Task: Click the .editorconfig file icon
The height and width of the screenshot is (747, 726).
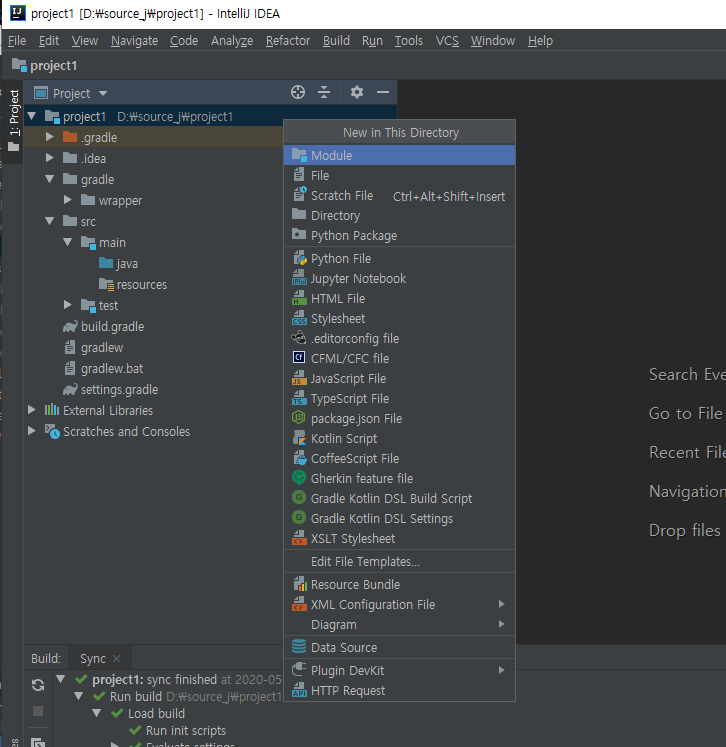Action: [x=299, y=338]
